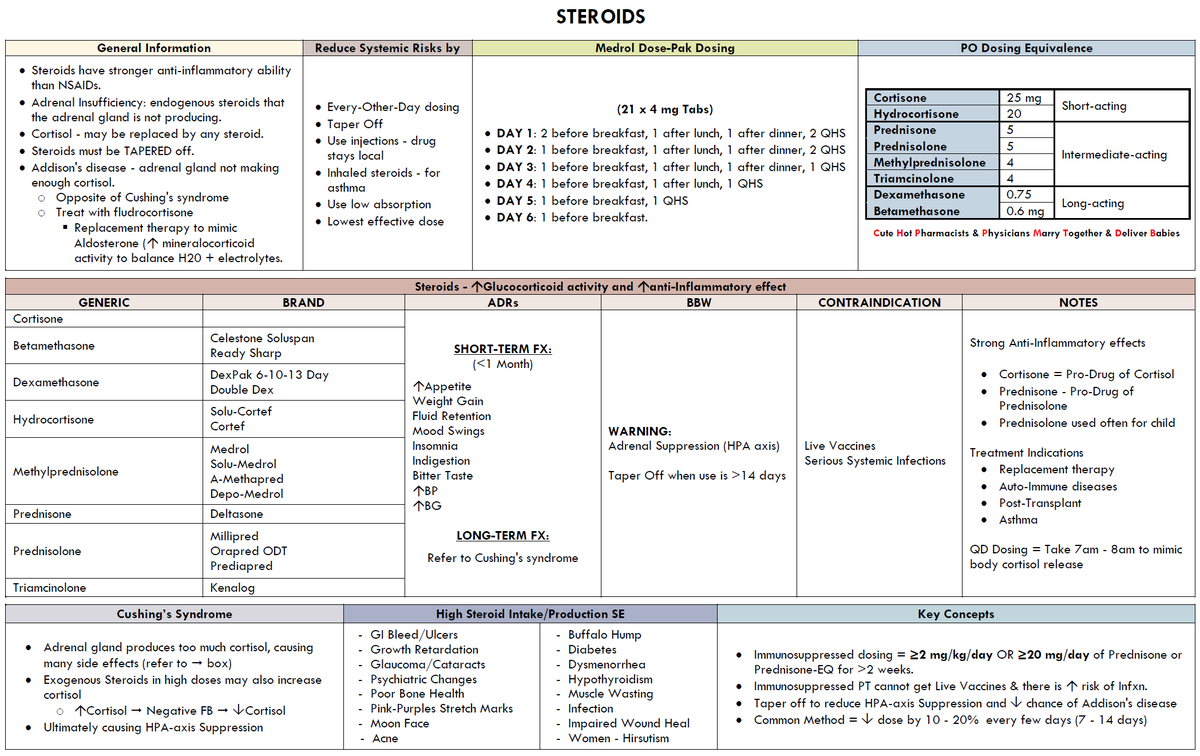Select the LONG-TERM FX heading

(x=503, y=536)
